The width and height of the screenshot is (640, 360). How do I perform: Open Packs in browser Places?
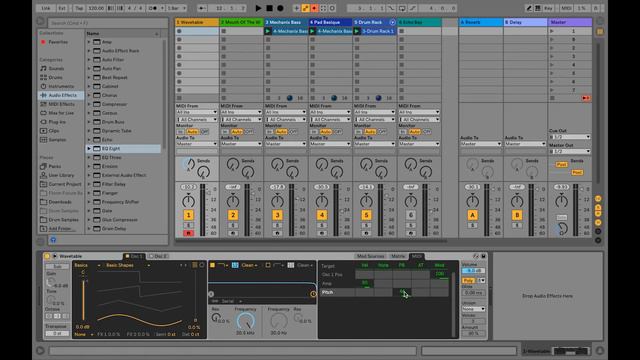[x=54, y=167]
